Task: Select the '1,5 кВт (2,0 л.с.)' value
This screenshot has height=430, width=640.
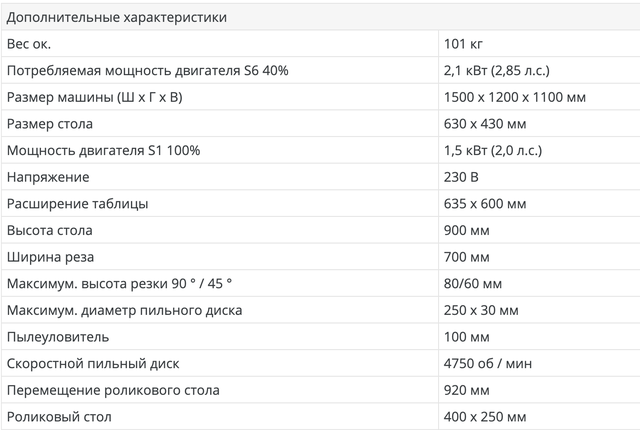Action: pyautogui.click(x=494, y=150)
